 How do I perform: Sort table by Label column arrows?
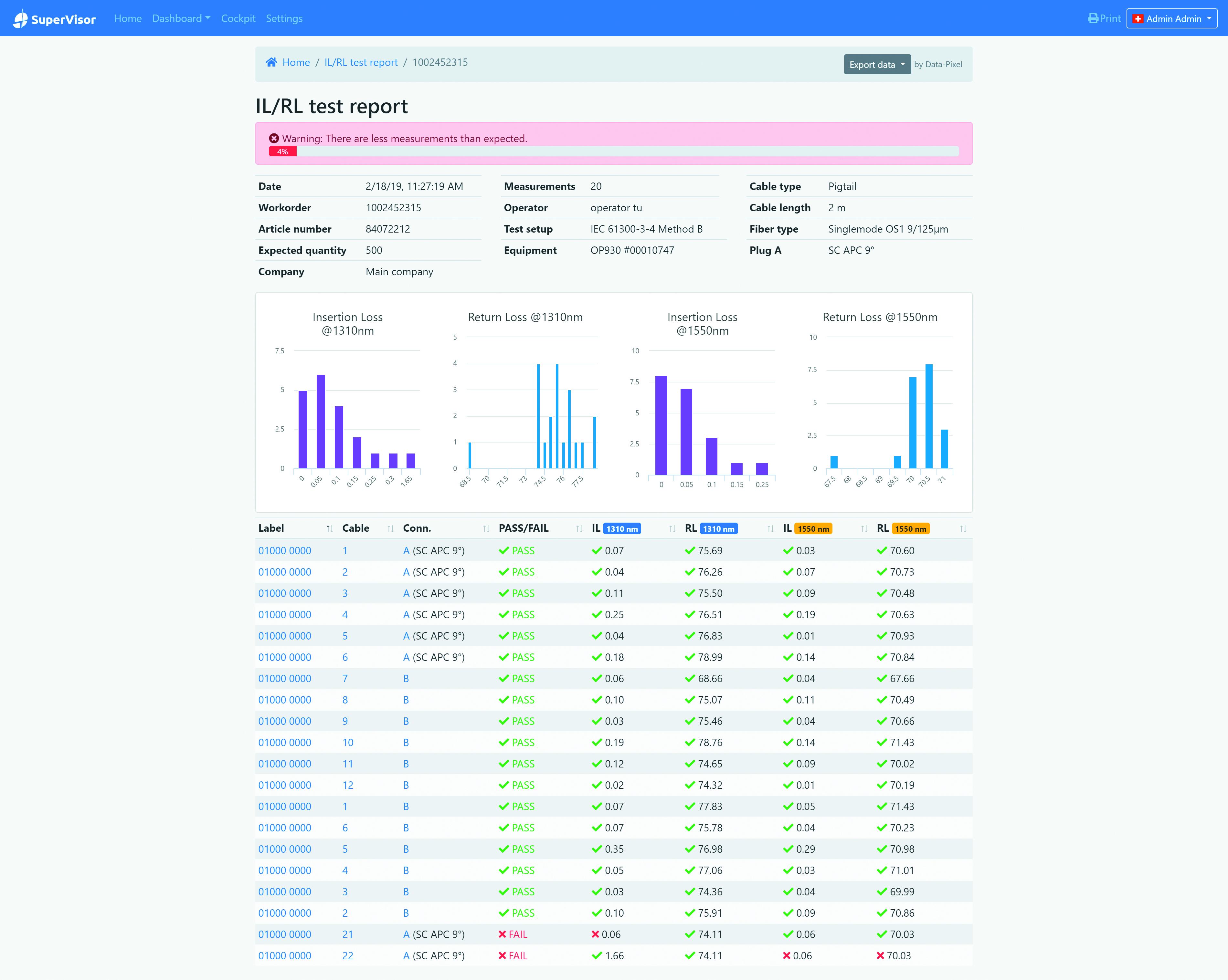329,529
